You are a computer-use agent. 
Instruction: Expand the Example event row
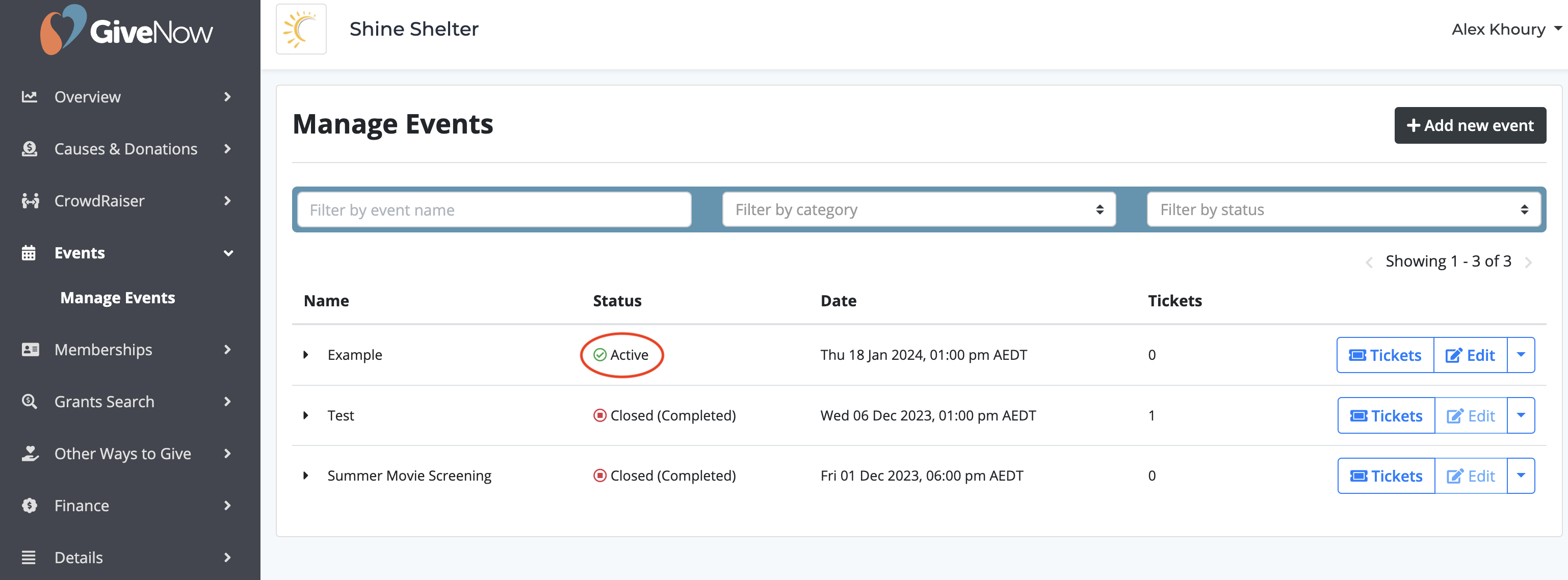305,355
